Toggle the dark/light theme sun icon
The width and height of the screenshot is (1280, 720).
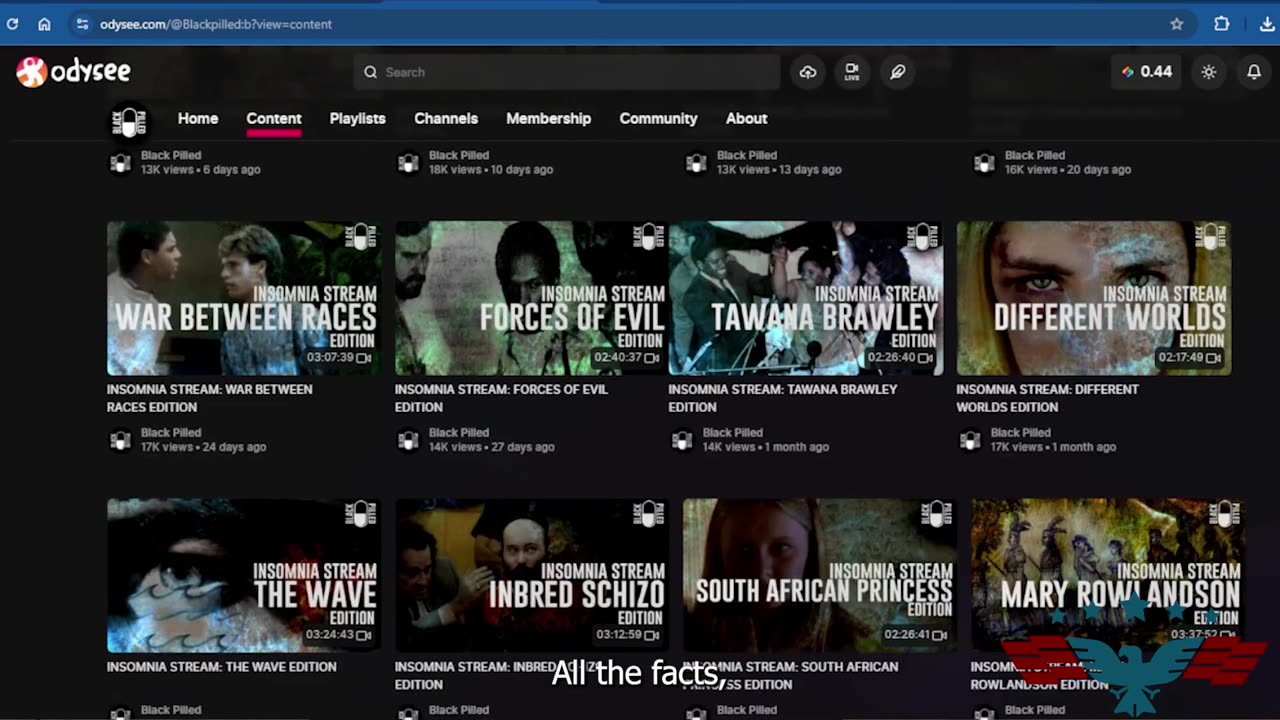(1209, 72)
